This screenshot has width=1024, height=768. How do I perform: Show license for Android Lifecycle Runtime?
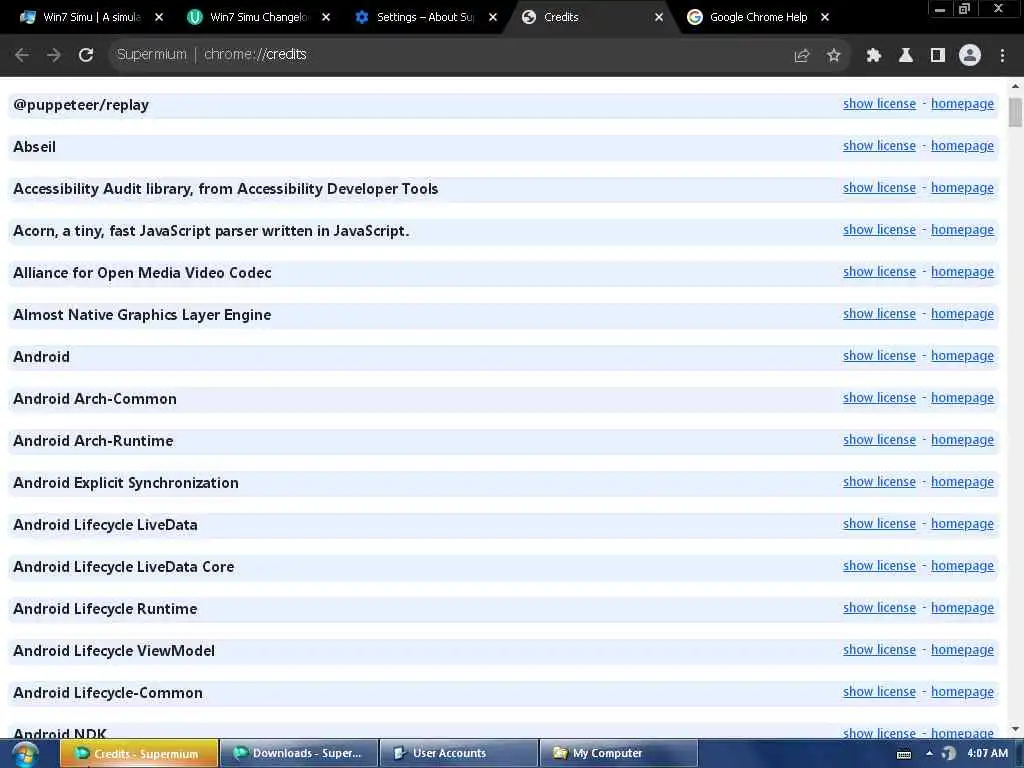[x=879, y=608]
